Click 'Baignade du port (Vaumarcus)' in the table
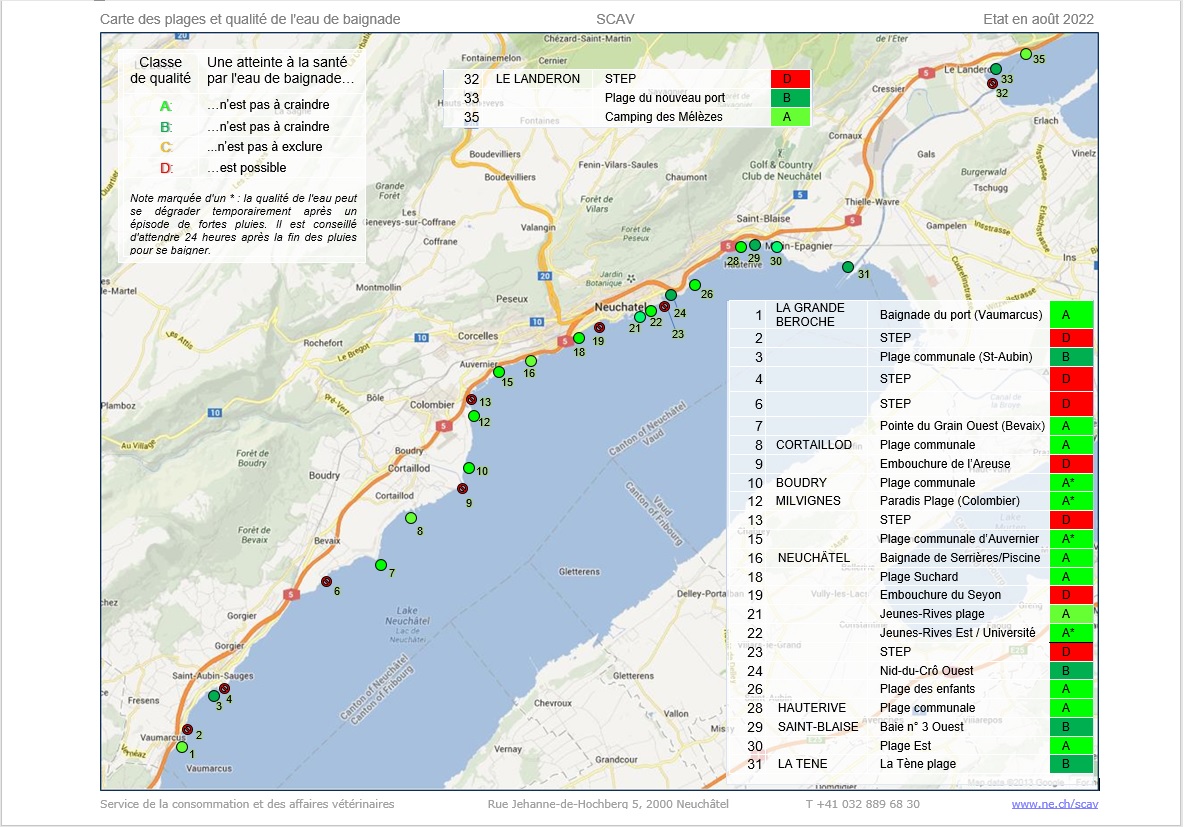 click(961, 315)
